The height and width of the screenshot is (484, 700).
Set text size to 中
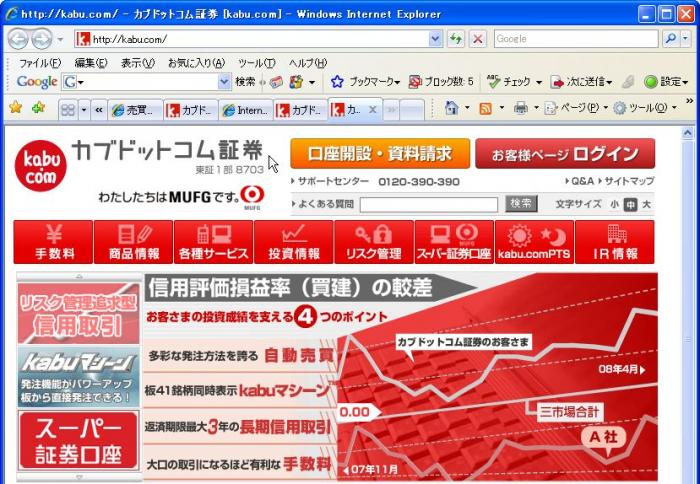[x=630, y=205]
